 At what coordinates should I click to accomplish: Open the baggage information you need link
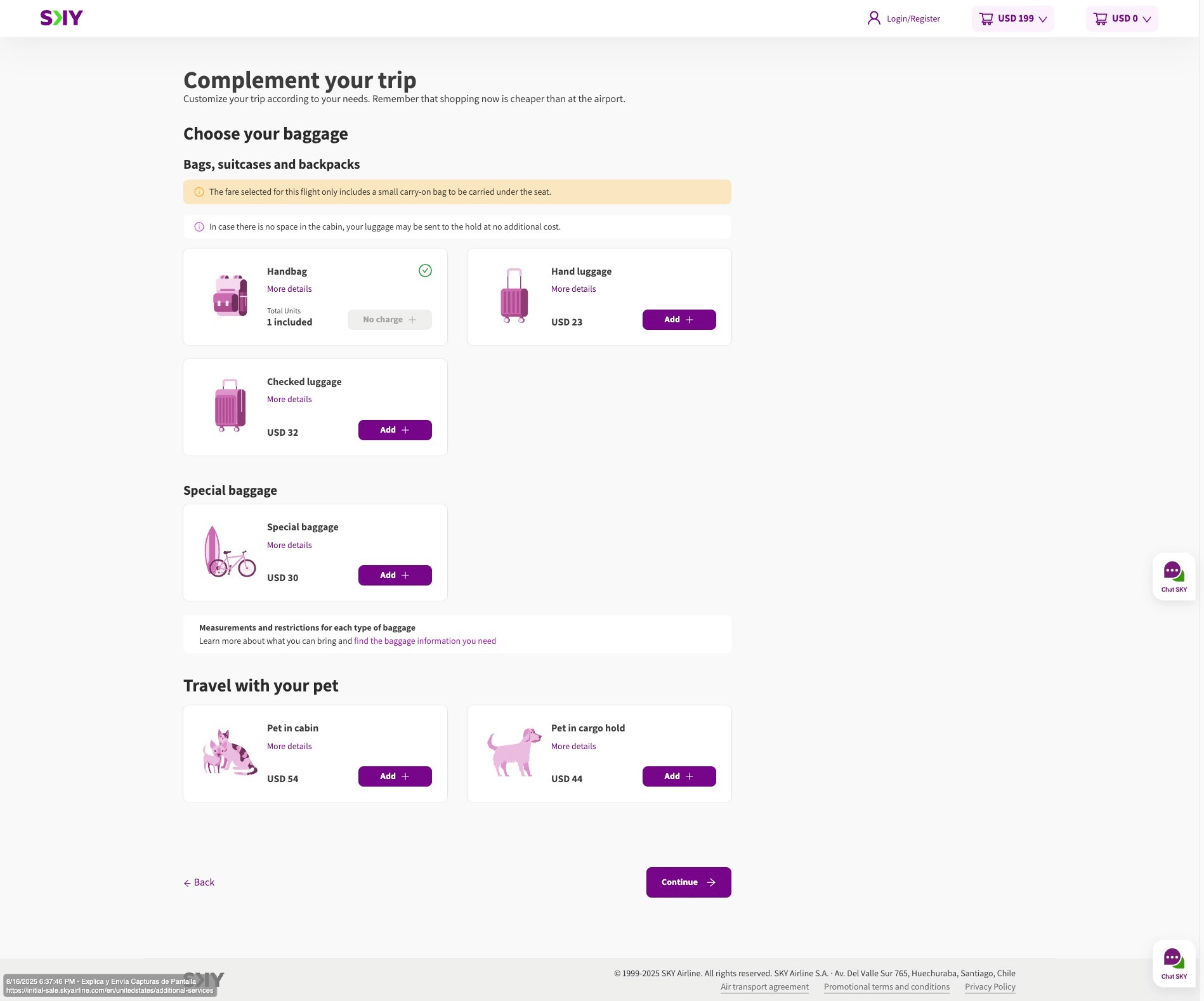pos(424,641)
